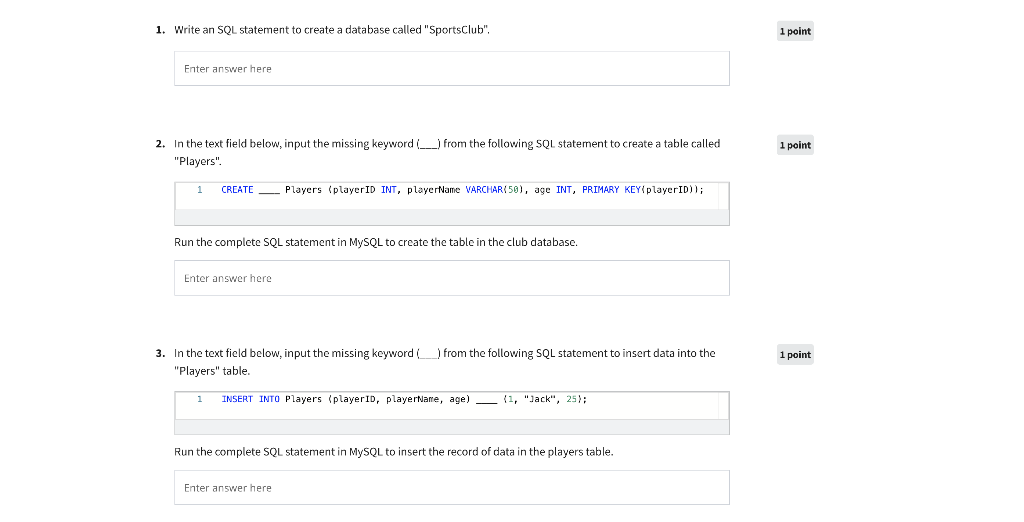Click the instruction about inserting the record in MySQL

(394, 451)
